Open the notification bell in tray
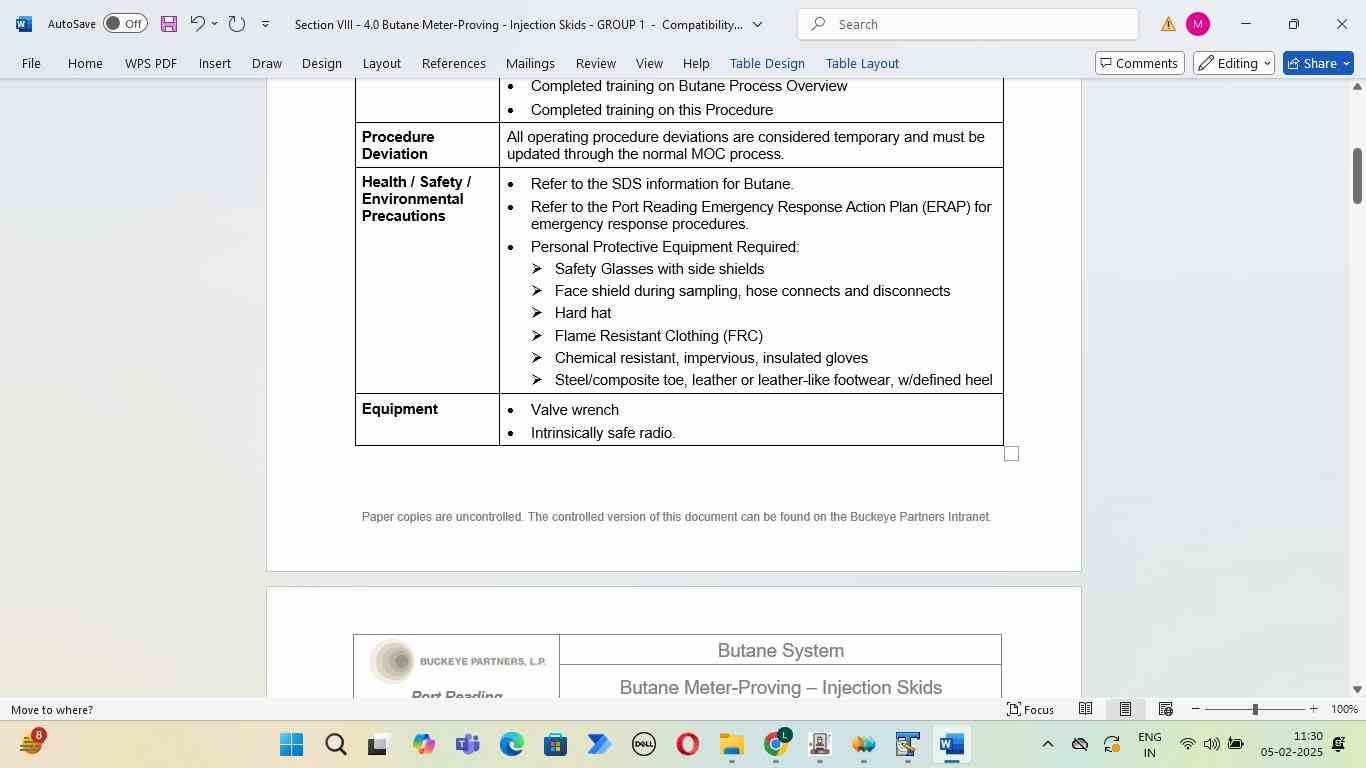The height and width of the screenshot is (768, 1366). coord(1339,744)
